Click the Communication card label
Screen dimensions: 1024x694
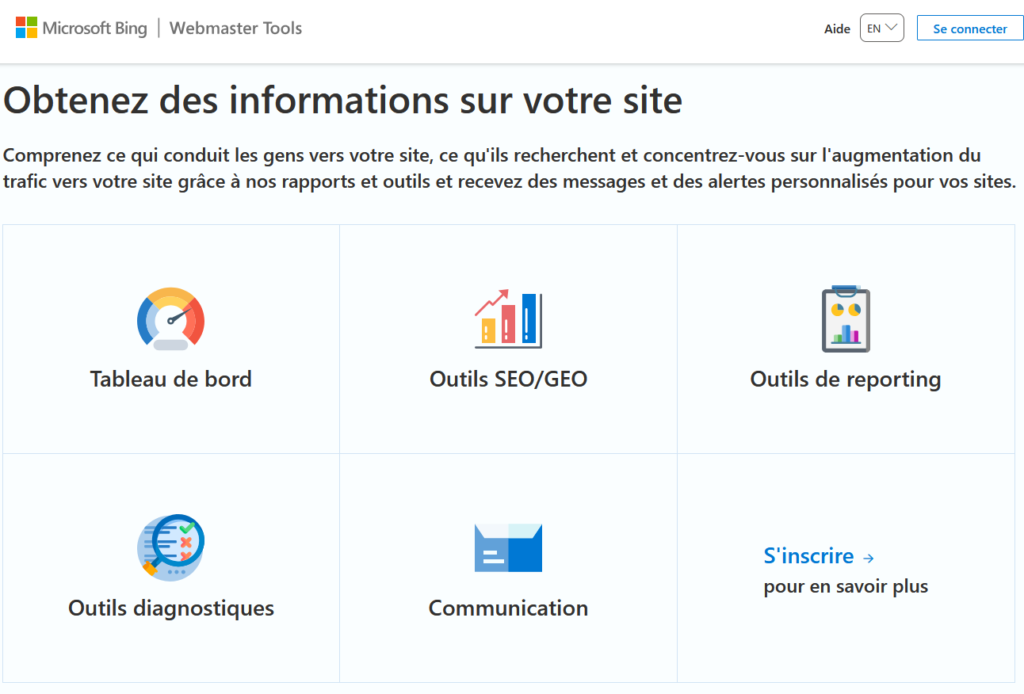pos(508,607)
